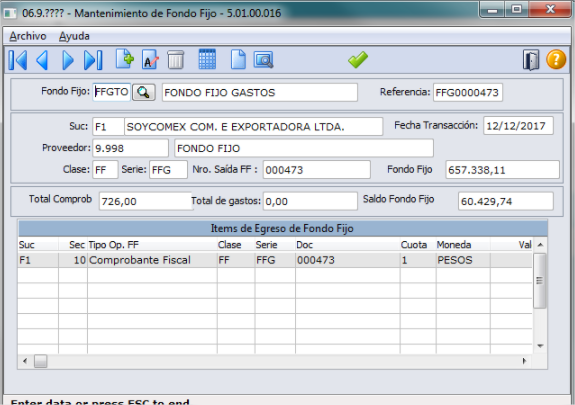The width and height of the screenshot is (575, 405).
Task: Select Fecha Transacción field 12/12/2017
Action: coord(518,126)
